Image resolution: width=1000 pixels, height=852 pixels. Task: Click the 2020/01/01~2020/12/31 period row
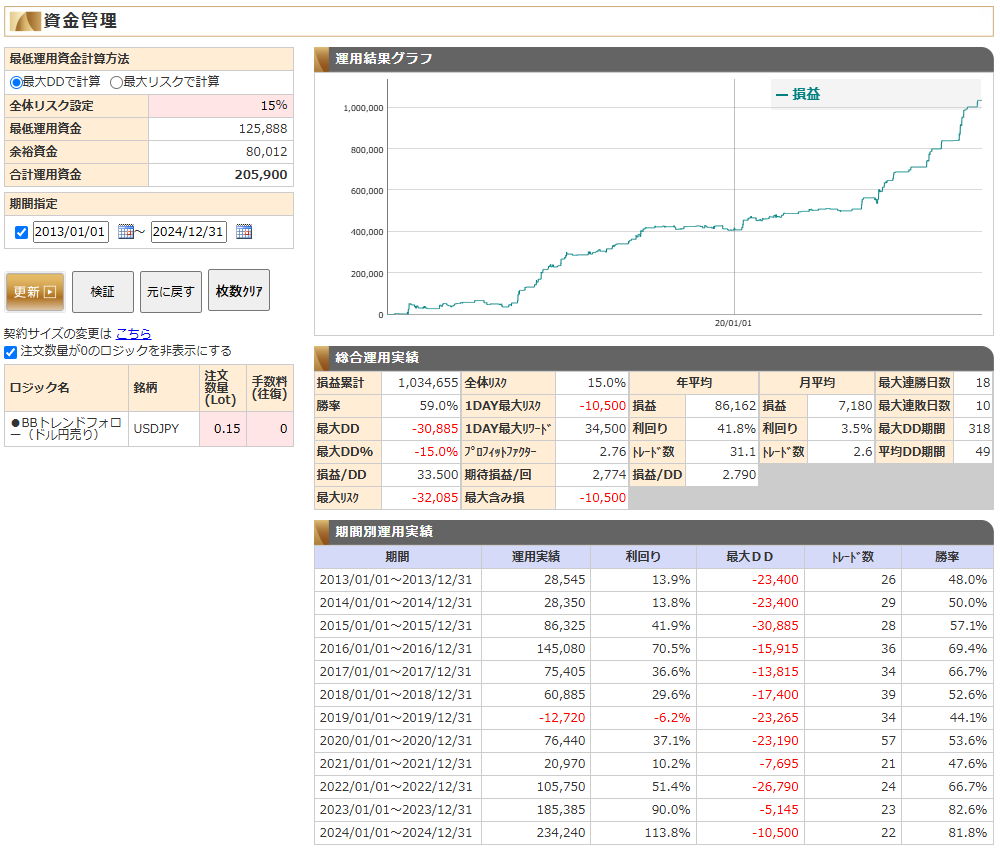(x=654, y=740)
